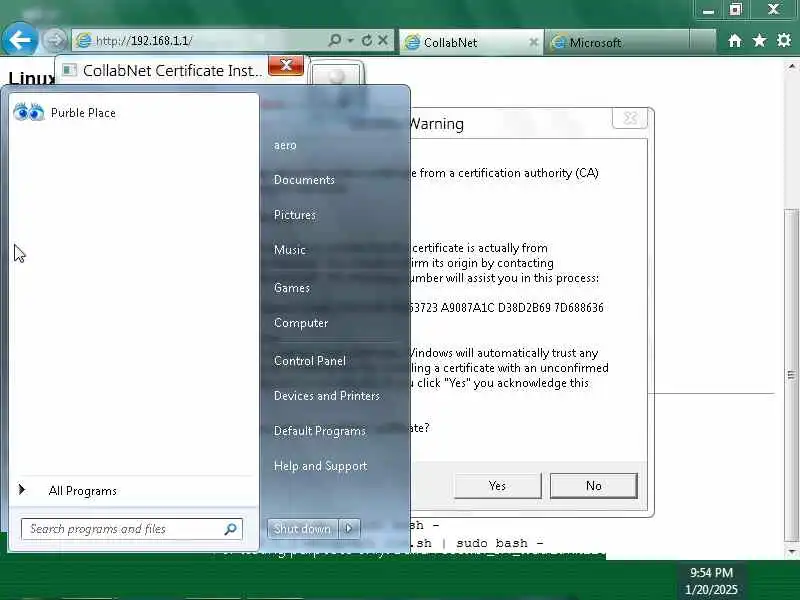Click the Refresh page icon
Viewport: 800px width, 600px height.
(366, 40)
